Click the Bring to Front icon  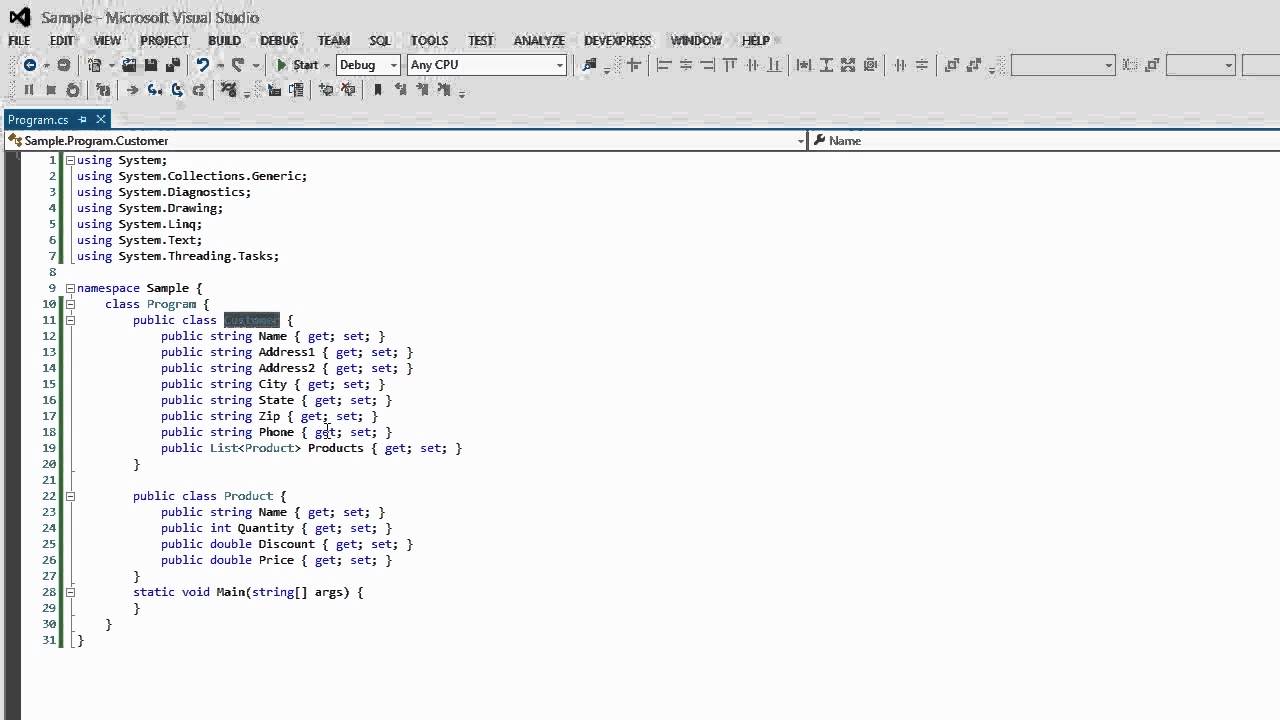951,65
